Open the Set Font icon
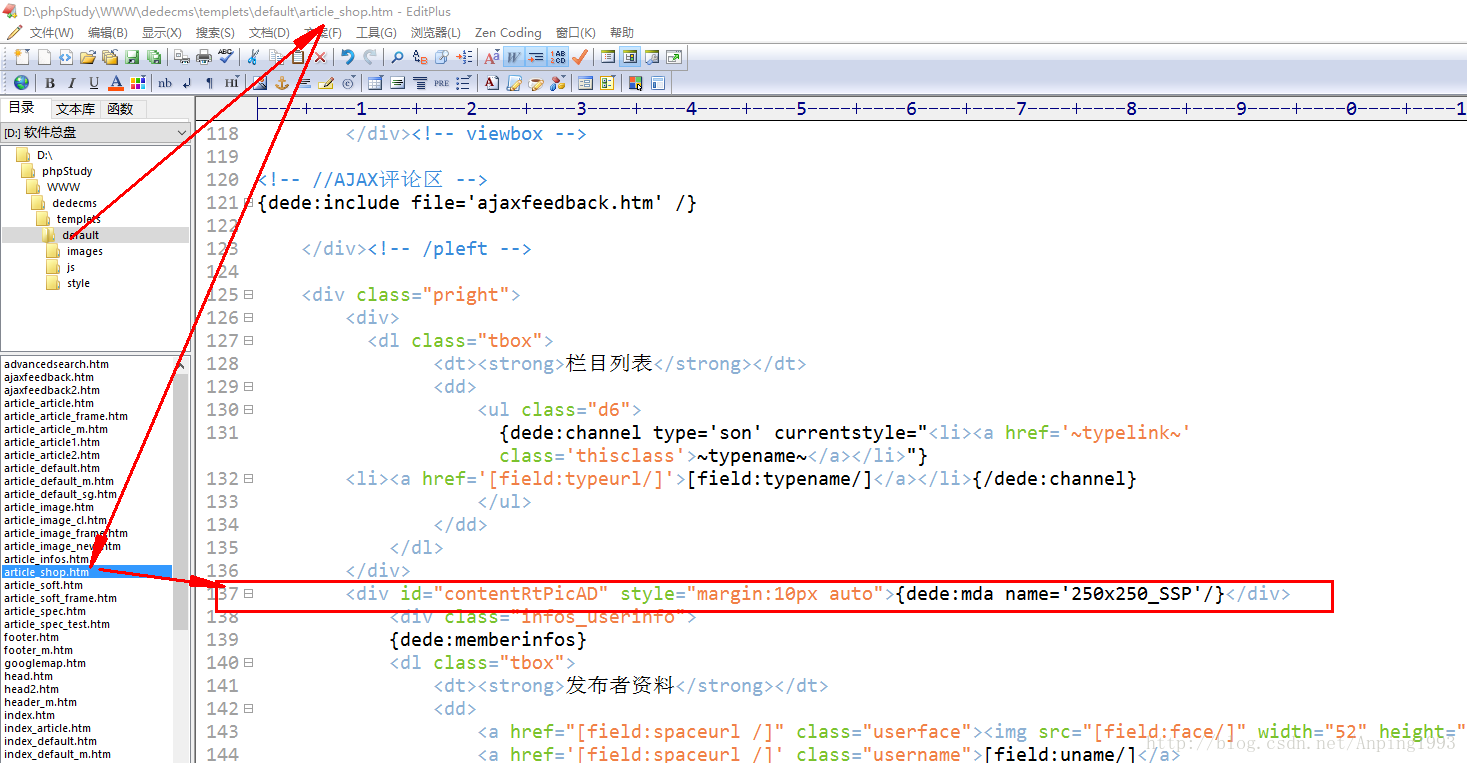The image size is (1467, 763). (491, 57)
